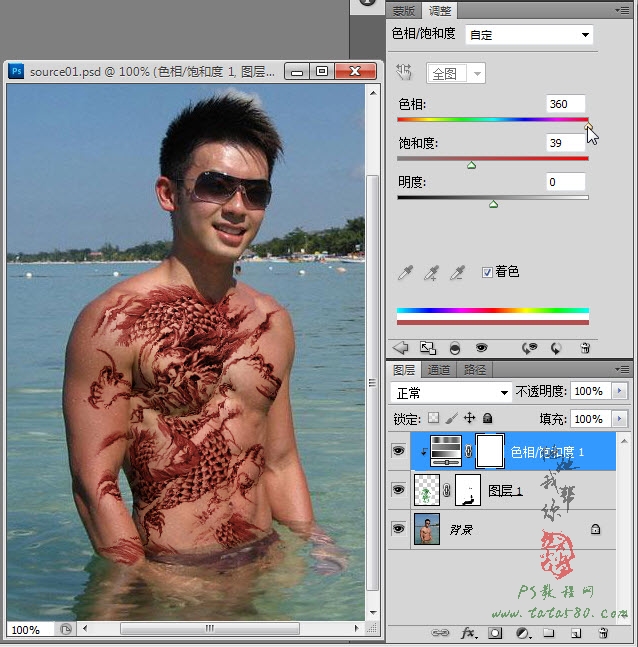Pick the subtract-from-sample eyedropper
Image resolution: width=638 pixels, height=647 pixels.
tap(457, 272)
